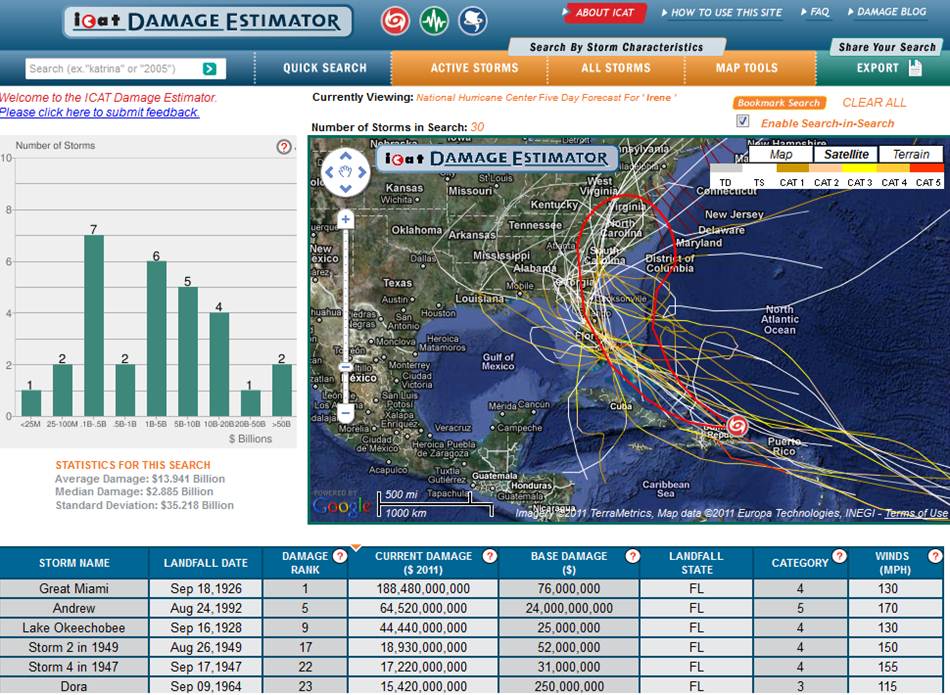Open Current Damage column help icon
950x695 pixels.
pyautogui.click(x=490, y=556)
